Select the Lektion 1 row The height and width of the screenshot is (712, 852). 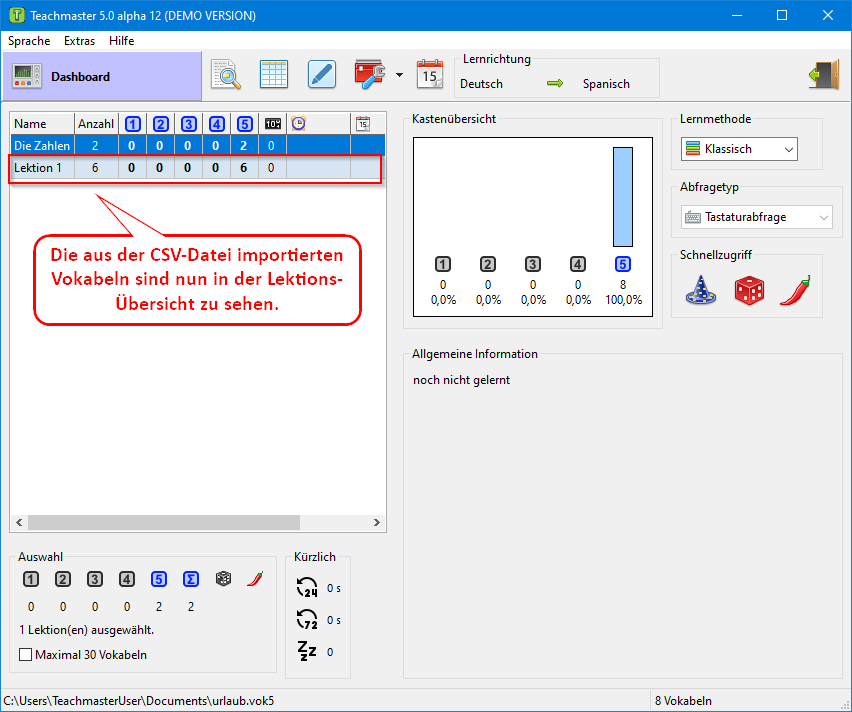click(x=38, y=168)
